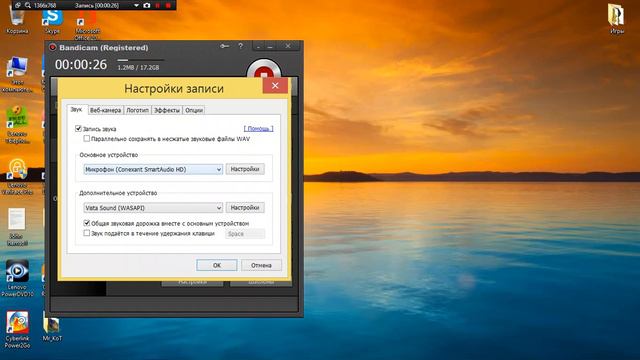This screenshot has width=640, height=360.
Task: Switch to the Опции tab
Action: click(194, 110)
